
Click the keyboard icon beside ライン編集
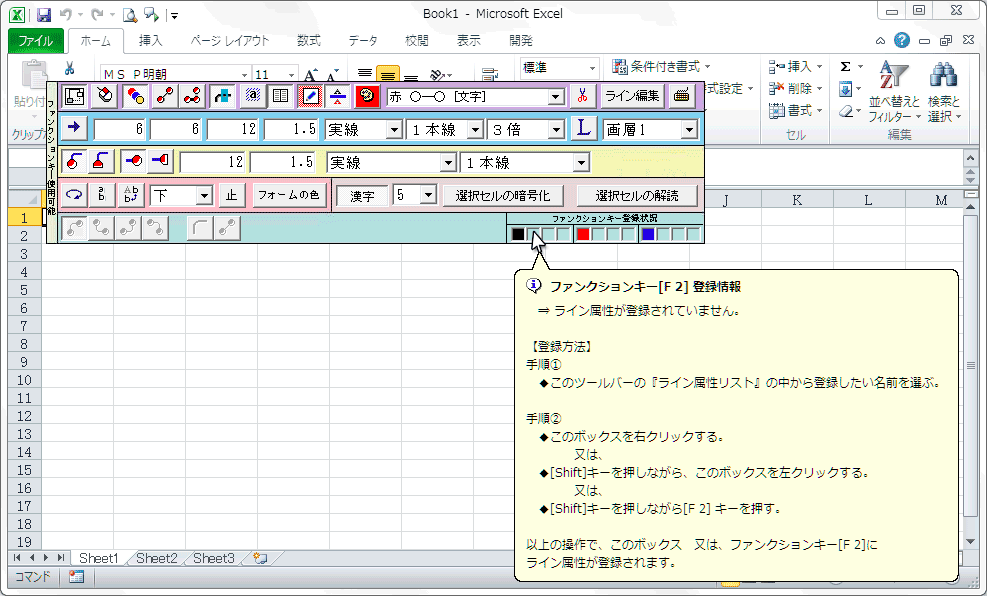681,96
